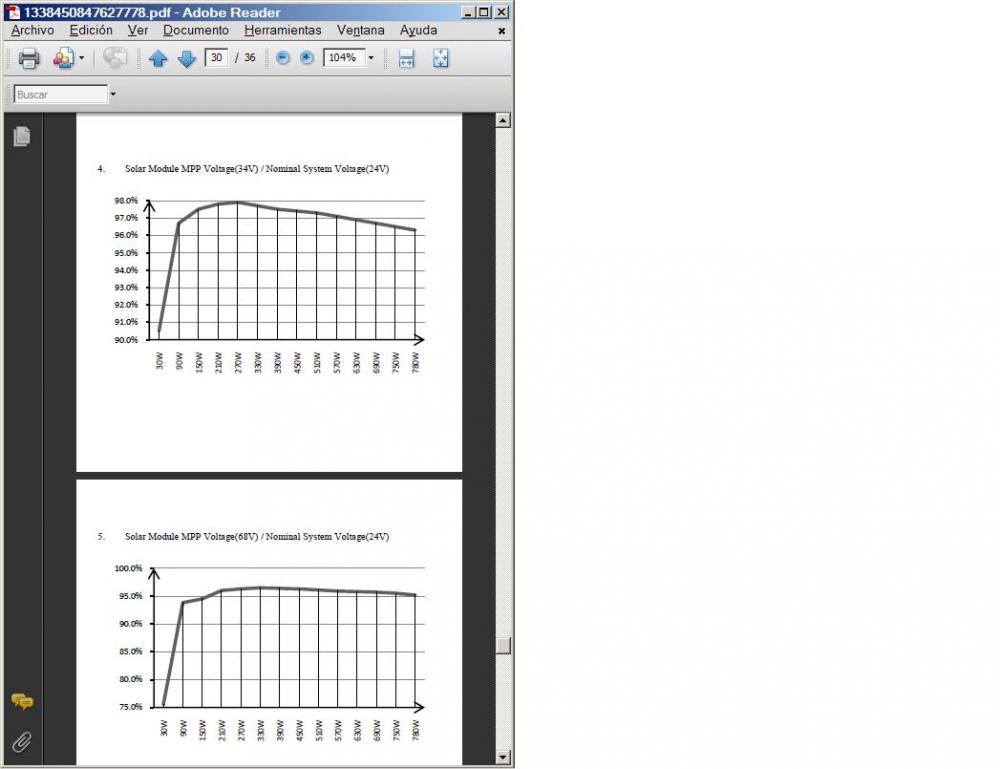
Task: Maximize the Adobe Reader window
Action: point(484,12)
